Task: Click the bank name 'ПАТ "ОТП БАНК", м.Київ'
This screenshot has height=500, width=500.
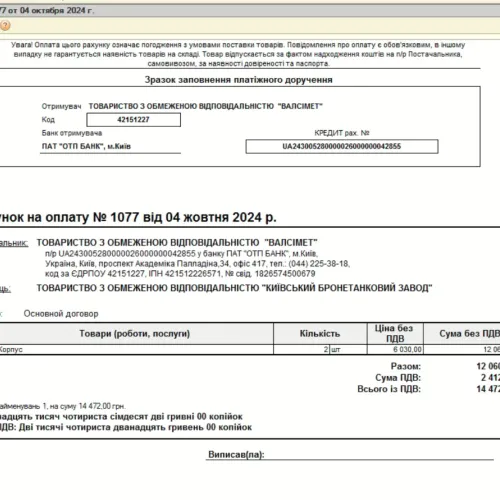Action: 86,146
